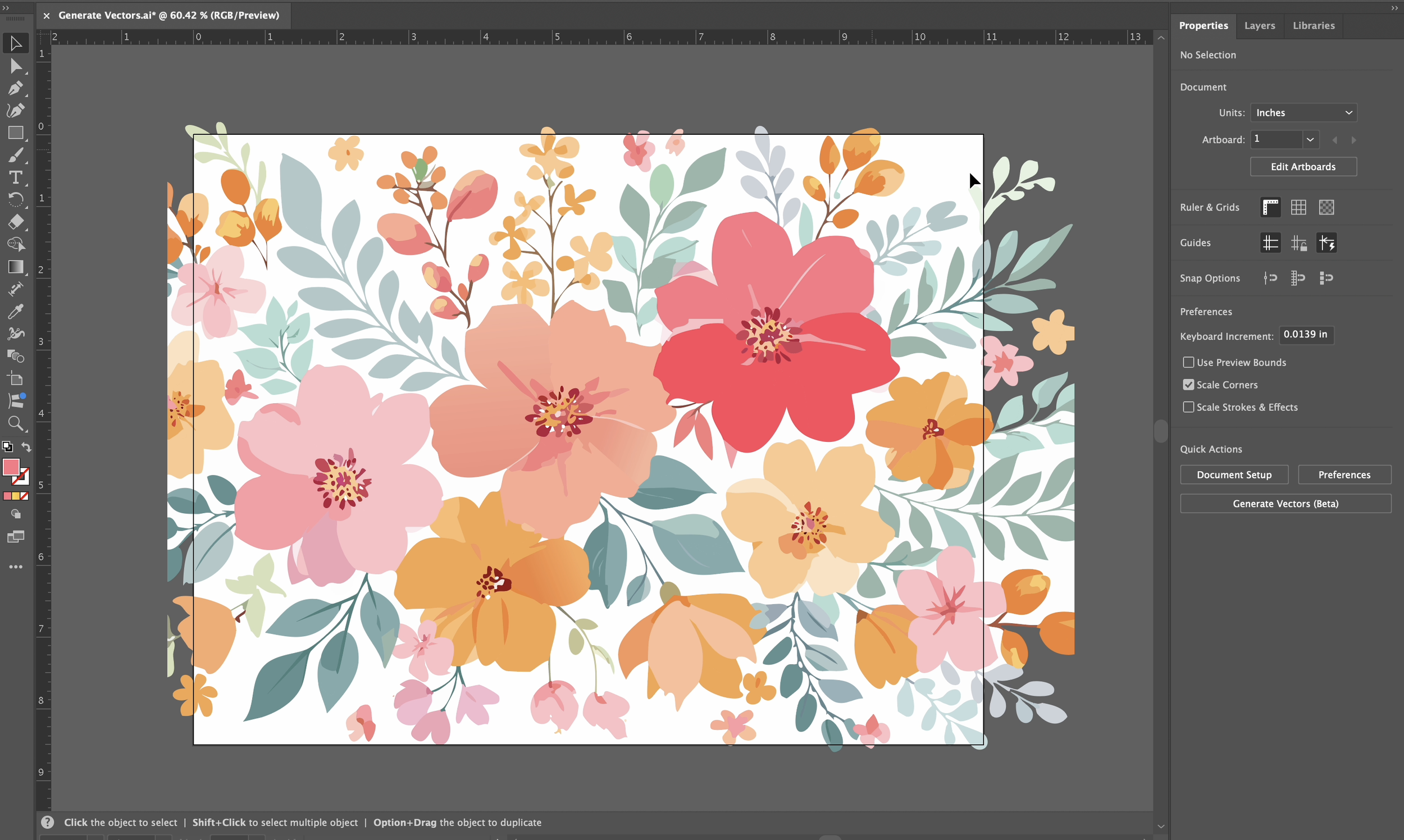Select the Type tool
The image size is (1404, 840).
point(16,178)
